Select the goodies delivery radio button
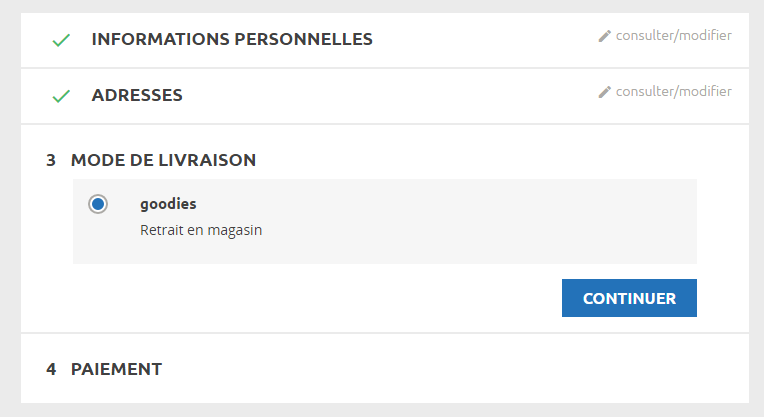This screenshot has height=417, width=764. tap(97, 204)
